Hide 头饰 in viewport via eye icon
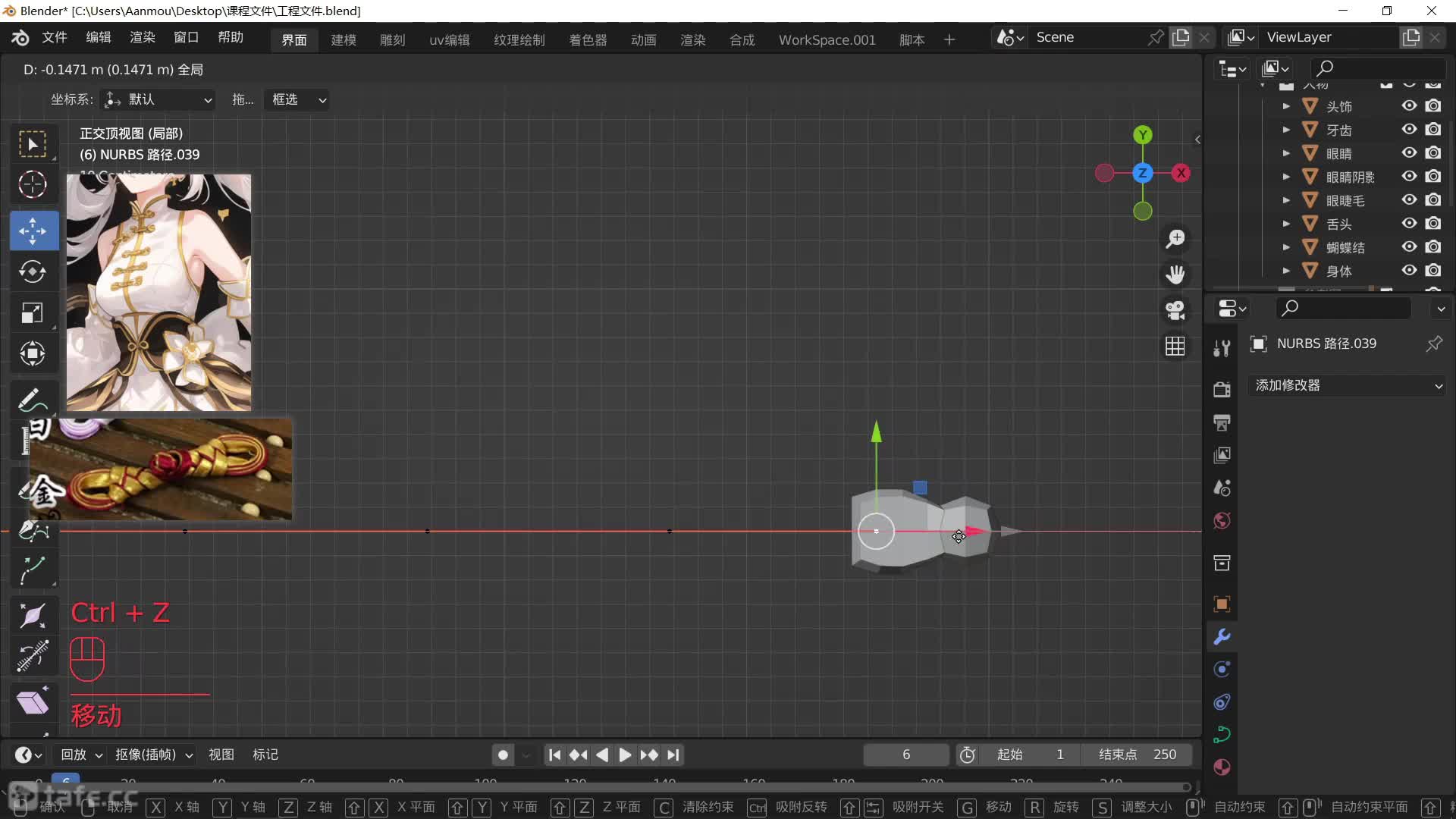 1409,106
